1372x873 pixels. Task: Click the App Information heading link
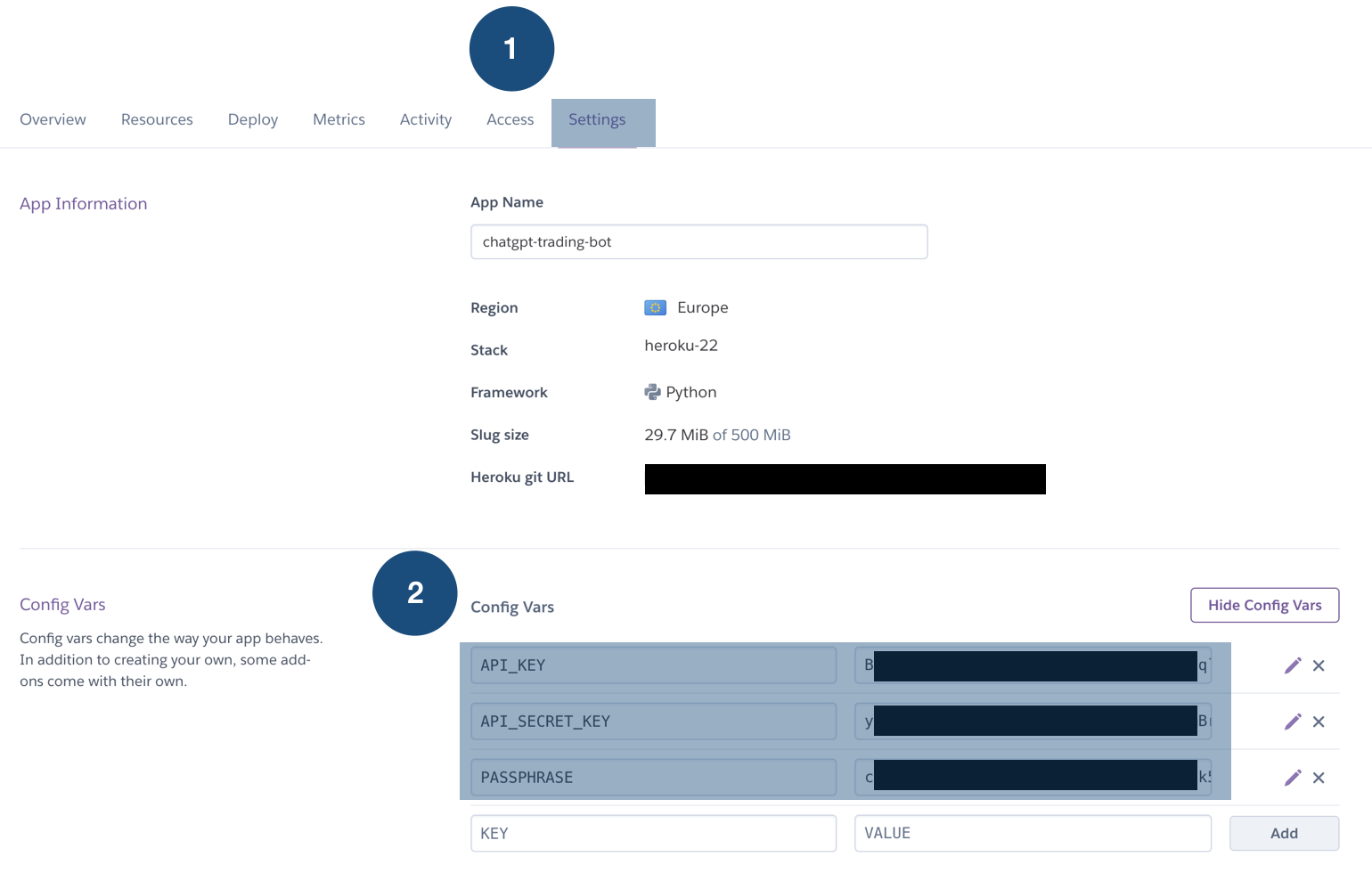(83, 203)
